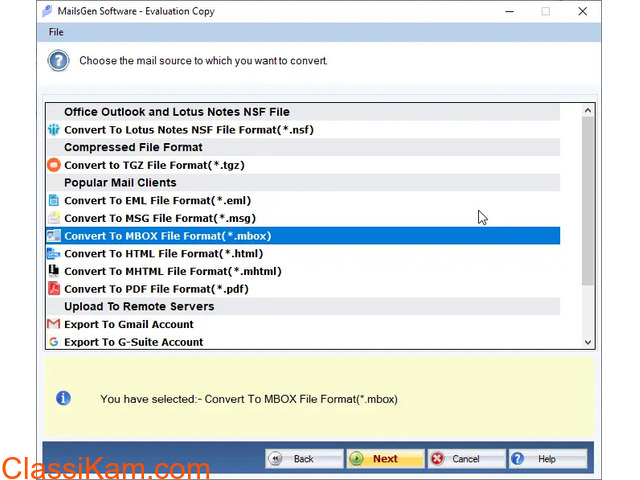Click the Popular Mail Clients header

[x=302, y=182]
